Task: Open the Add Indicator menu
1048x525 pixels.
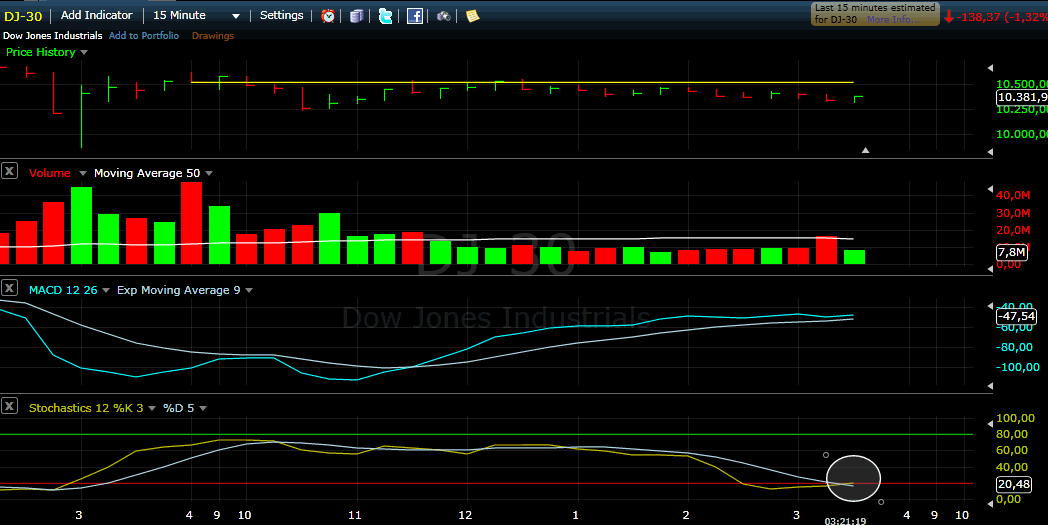Action: [x=96, y=16]
